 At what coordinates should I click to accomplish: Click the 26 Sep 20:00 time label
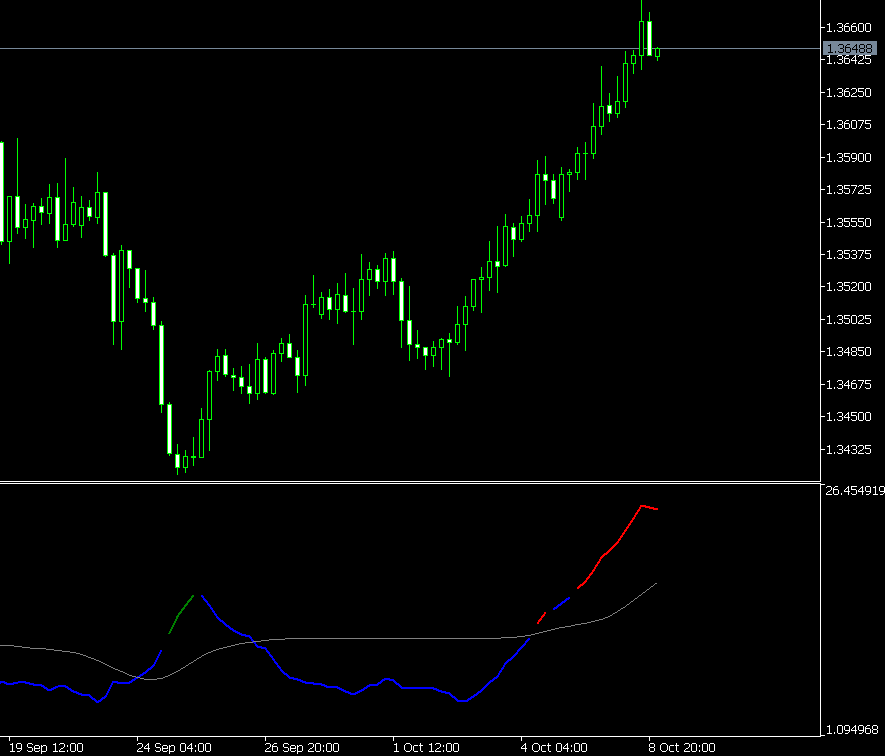302,748
